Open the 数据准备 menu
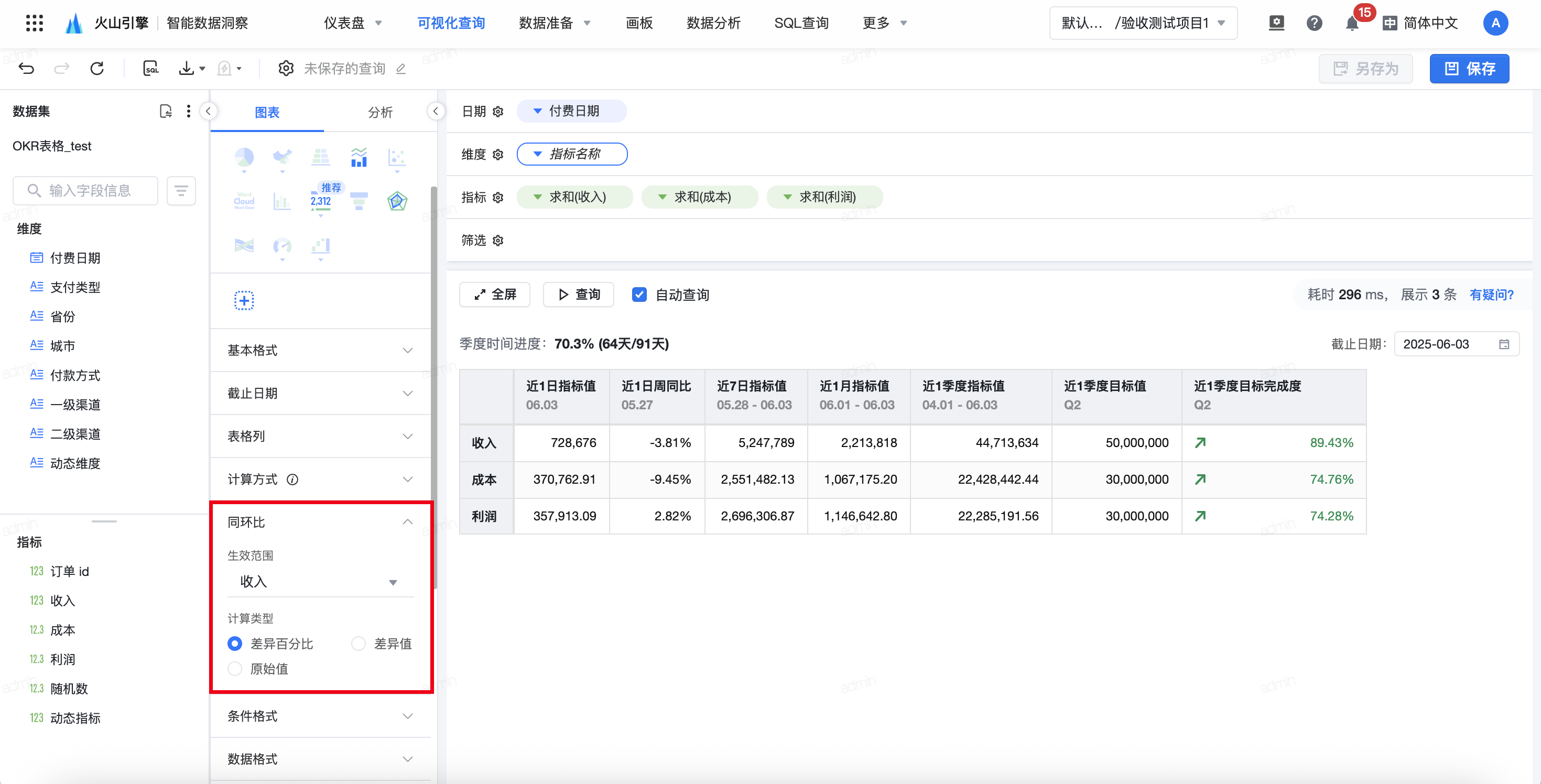Viewport: 1541px width, 784px height. pos(554,23)
